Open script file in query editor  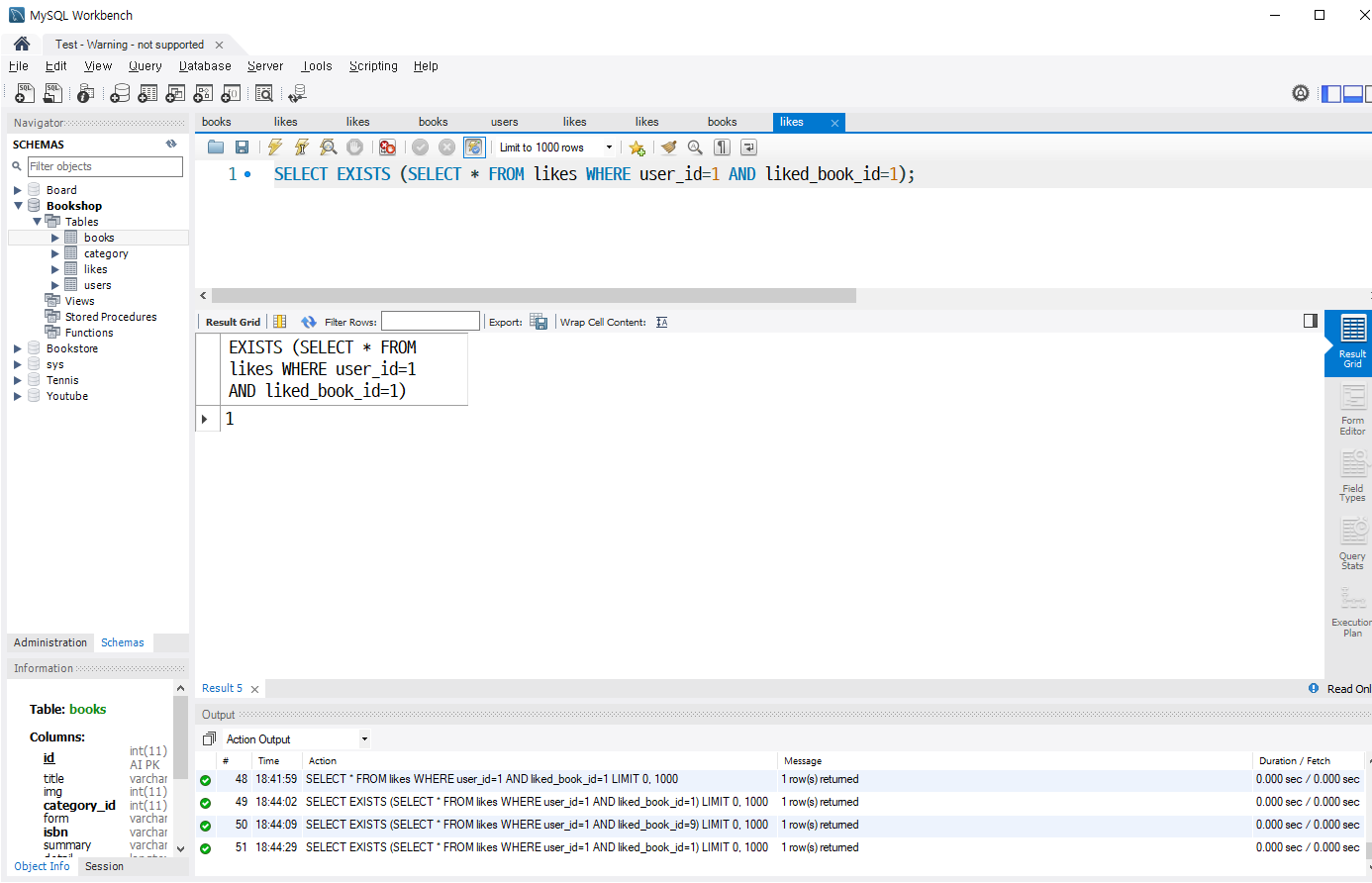coord(216,147)
